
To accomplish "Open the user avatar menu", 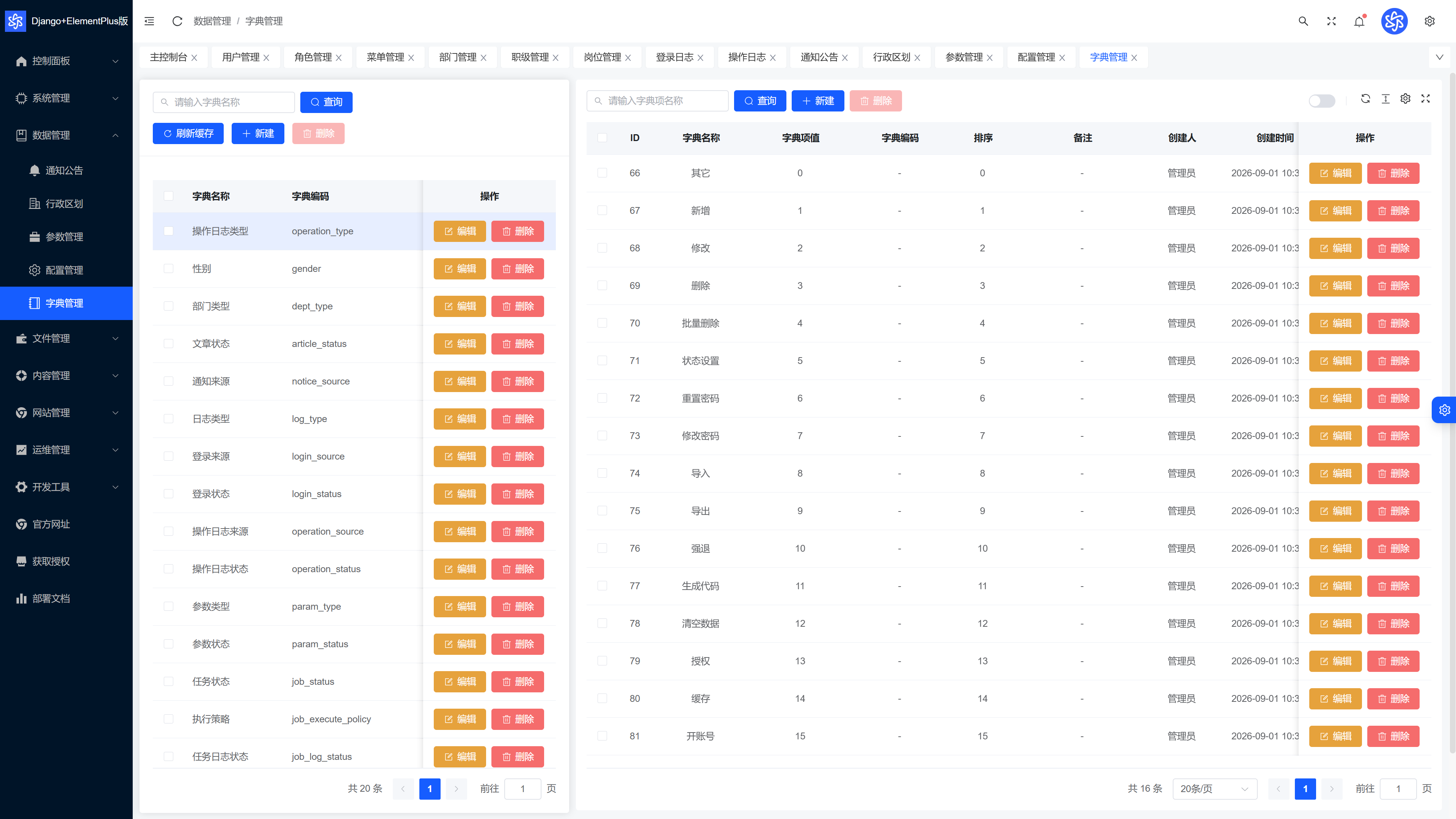I will 1395,21.
